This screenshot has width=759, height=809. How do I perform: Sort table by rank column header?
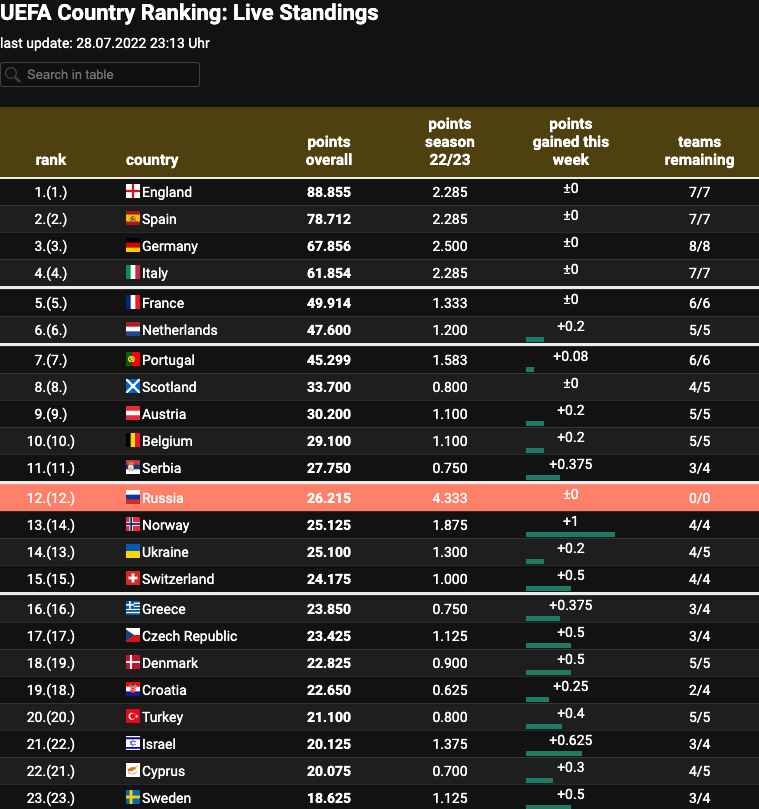click(x=51, y=160)
